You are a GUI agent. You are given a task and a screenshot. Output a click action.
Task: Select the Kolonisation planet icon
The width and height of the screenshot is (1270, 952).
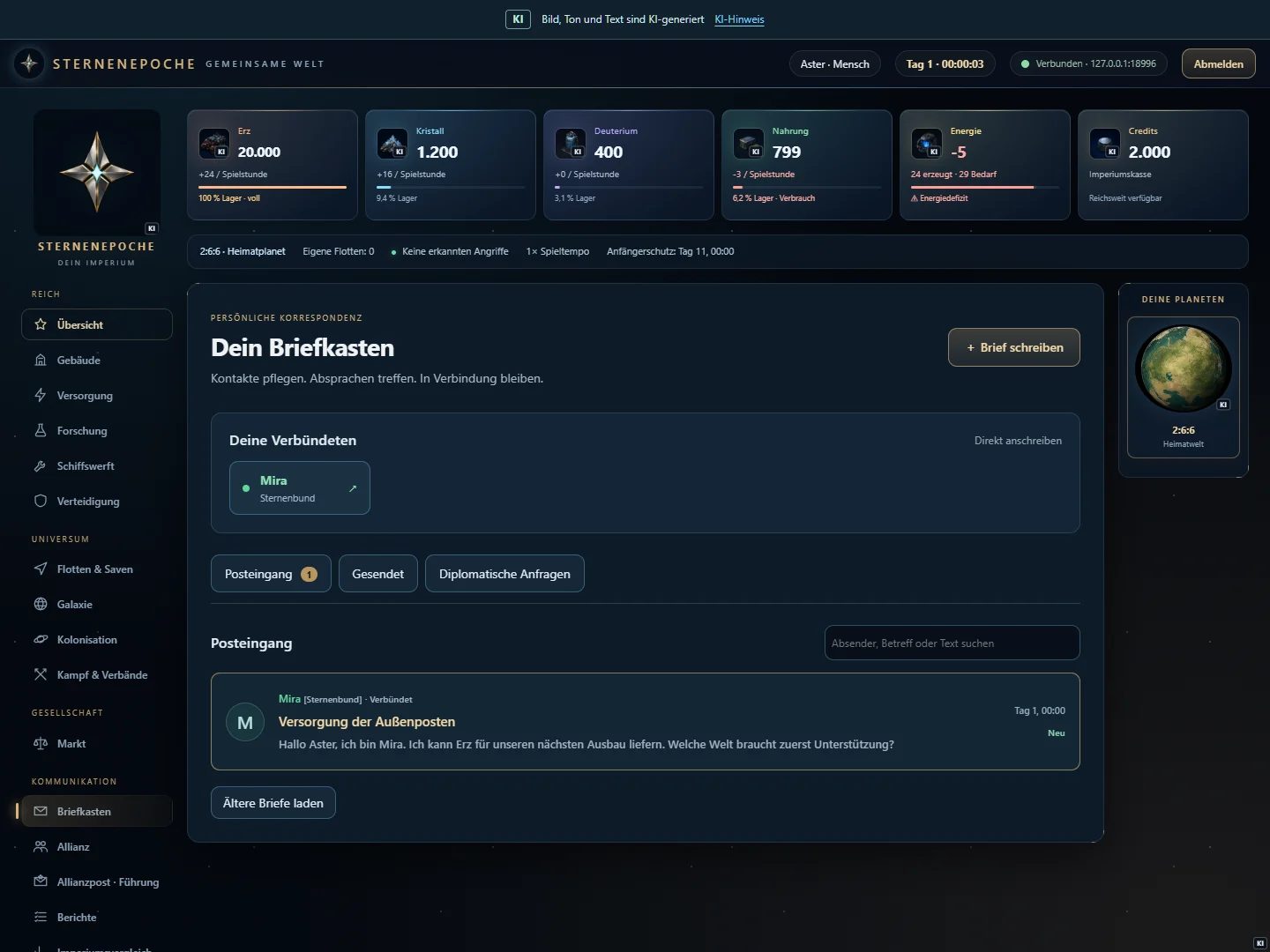click(x=41, y=639)
